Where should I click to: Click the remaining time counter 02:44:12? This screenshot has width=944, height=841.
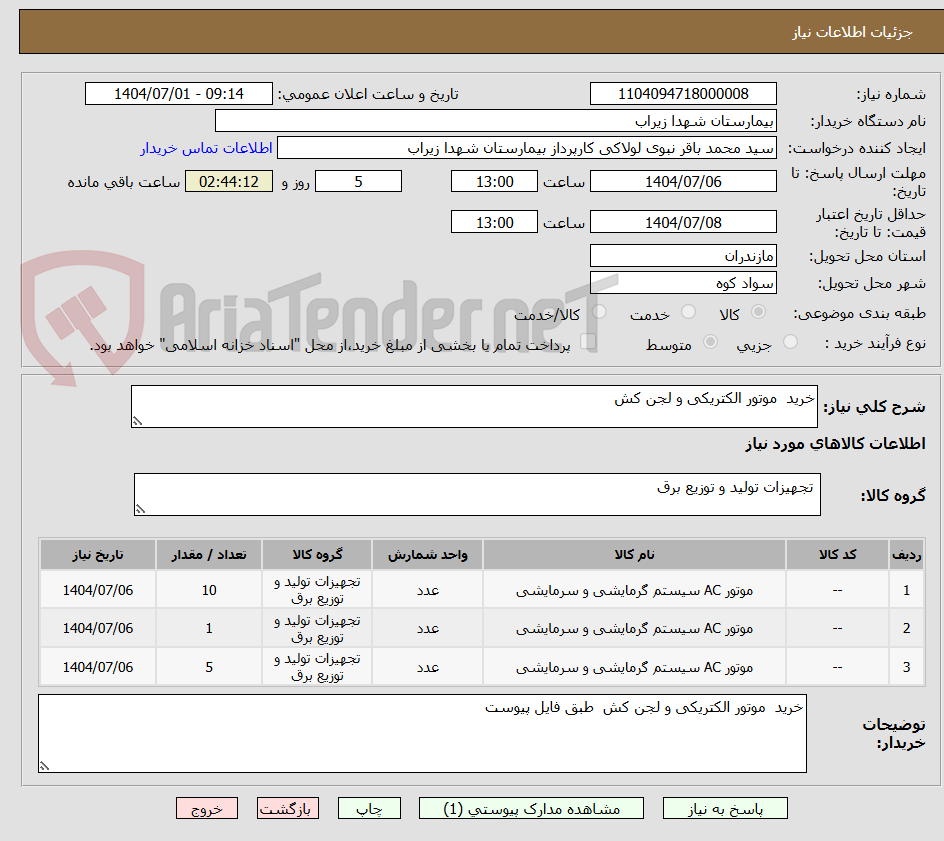(x=228, y=181)
